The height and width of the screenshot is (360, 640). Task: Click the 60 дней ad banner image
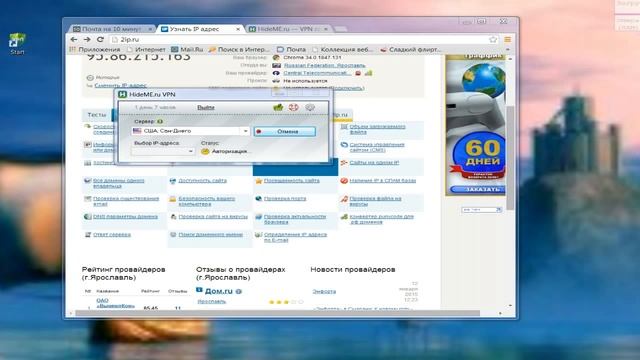point(476,124)
